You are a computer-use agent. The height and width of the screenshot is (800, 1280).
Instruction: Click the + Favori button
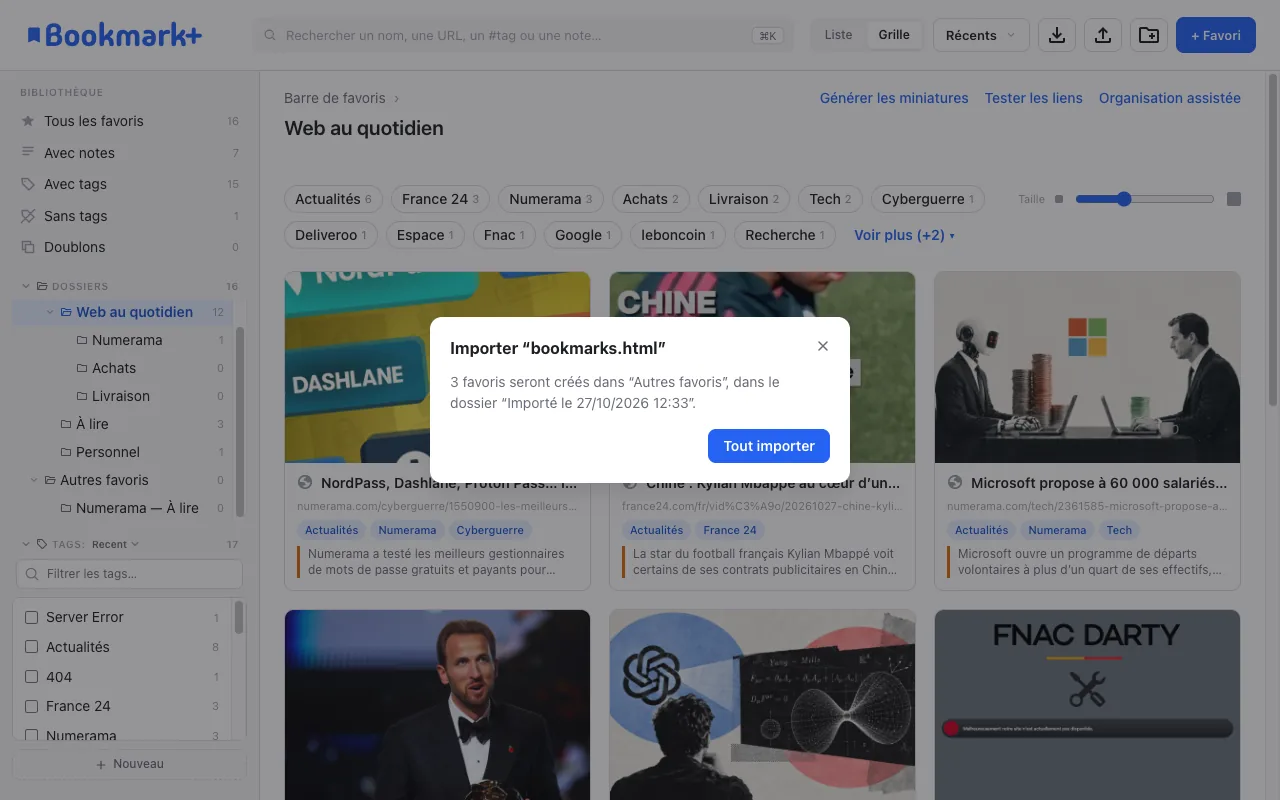[x=1215, y=35]
